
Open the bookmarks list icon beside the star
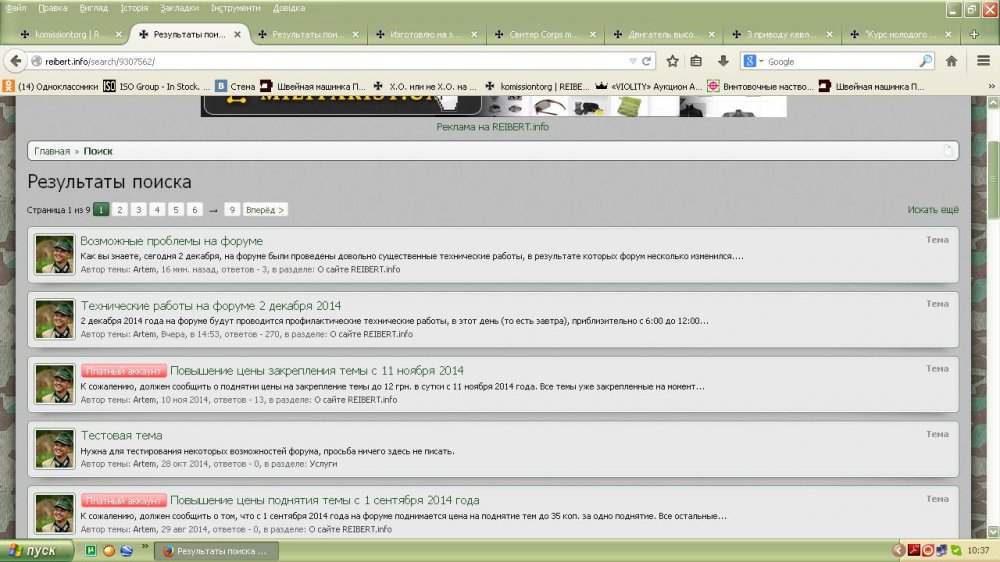tap(697, 61)
